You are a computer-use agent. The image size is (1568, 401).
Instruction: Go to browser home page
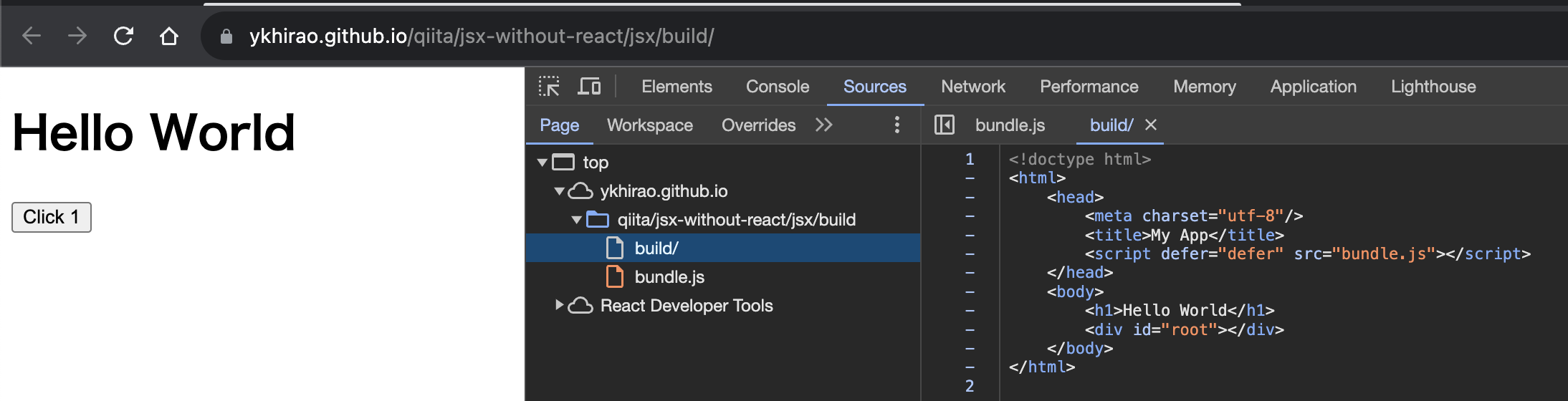pyautogui.click(x=169, y=36)
